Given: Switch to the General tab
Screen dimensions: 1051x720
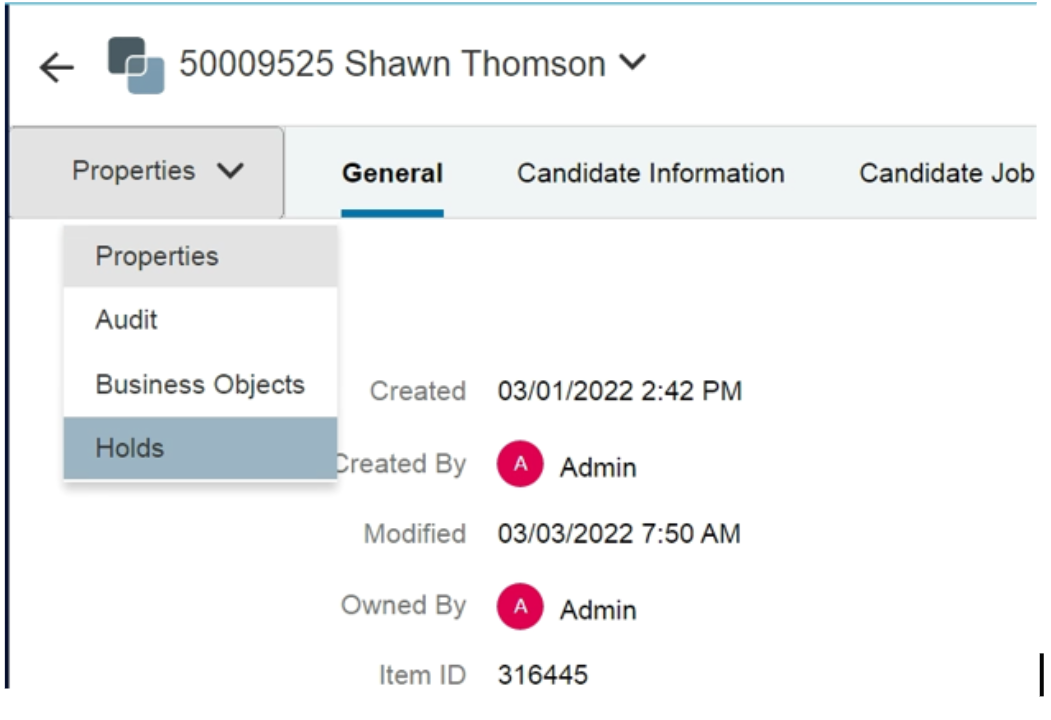Looking at the screenshot, I should (x=392, y=174).
